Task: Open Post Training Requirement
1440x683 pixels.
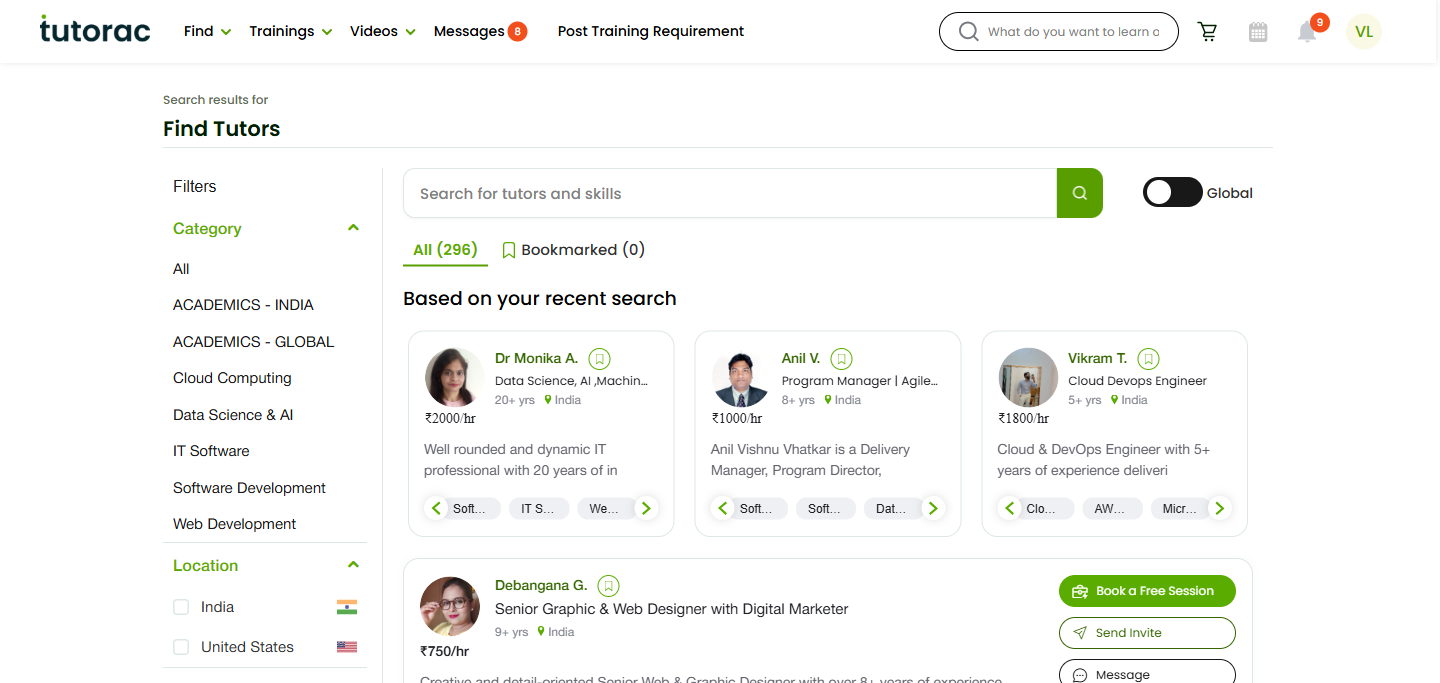Action: tap(651, 31)
